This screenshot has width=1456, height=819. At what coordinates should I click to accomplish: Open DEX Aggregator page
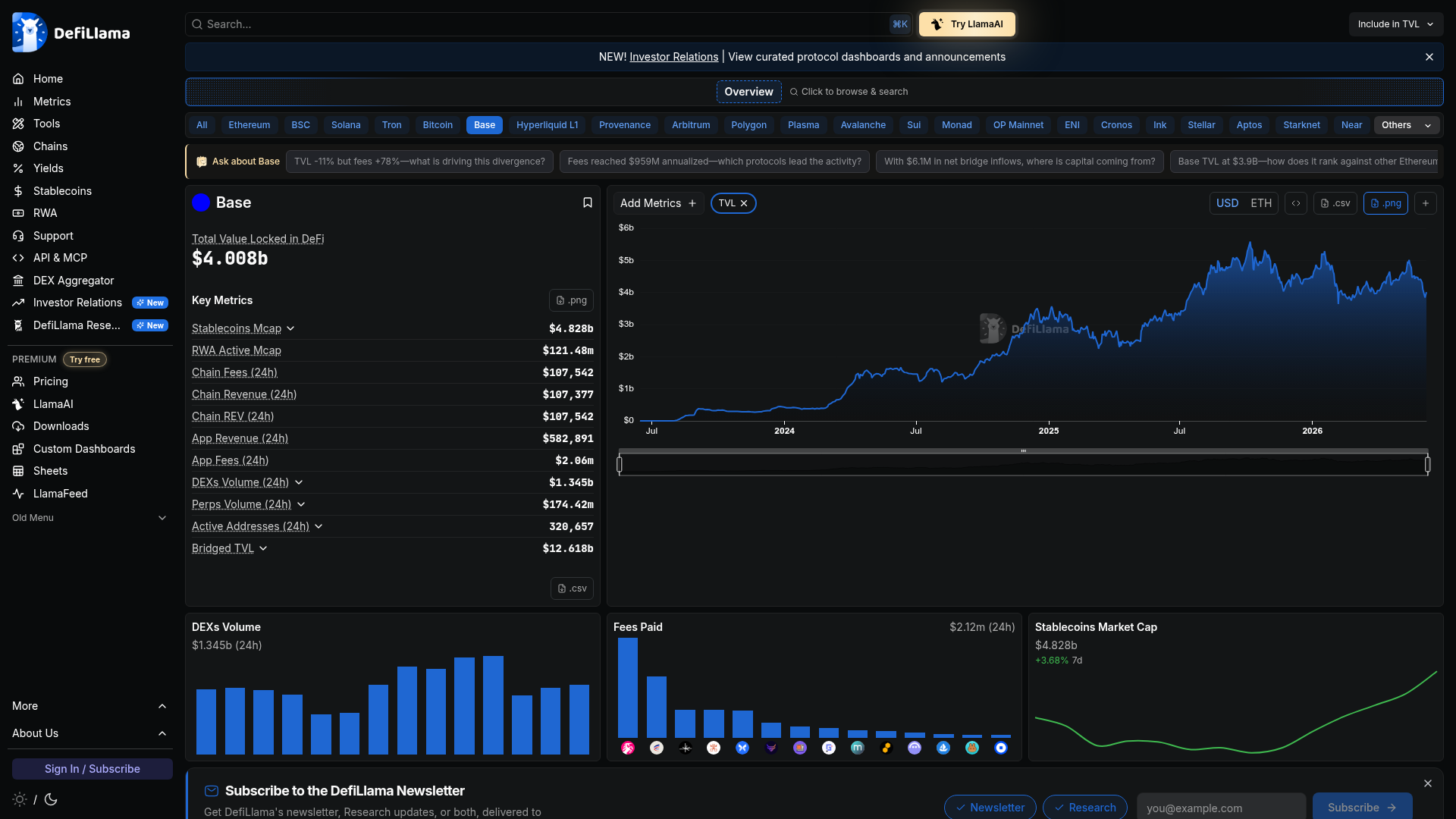coord(74,281)
